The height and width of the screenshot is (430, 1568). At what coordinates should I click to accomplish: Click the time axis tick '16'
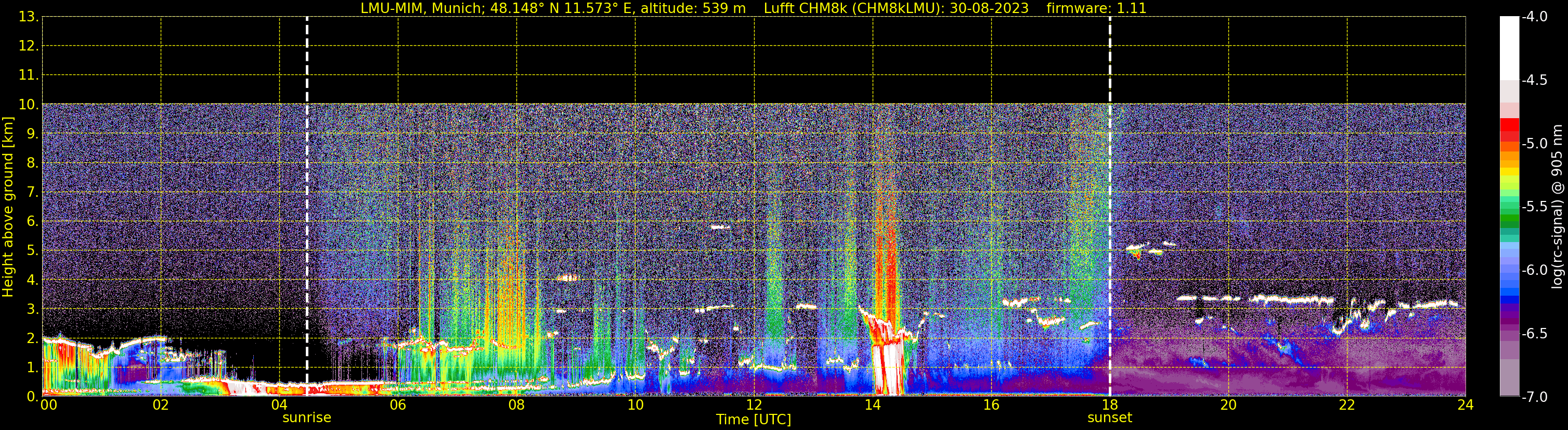coord(992,405)
